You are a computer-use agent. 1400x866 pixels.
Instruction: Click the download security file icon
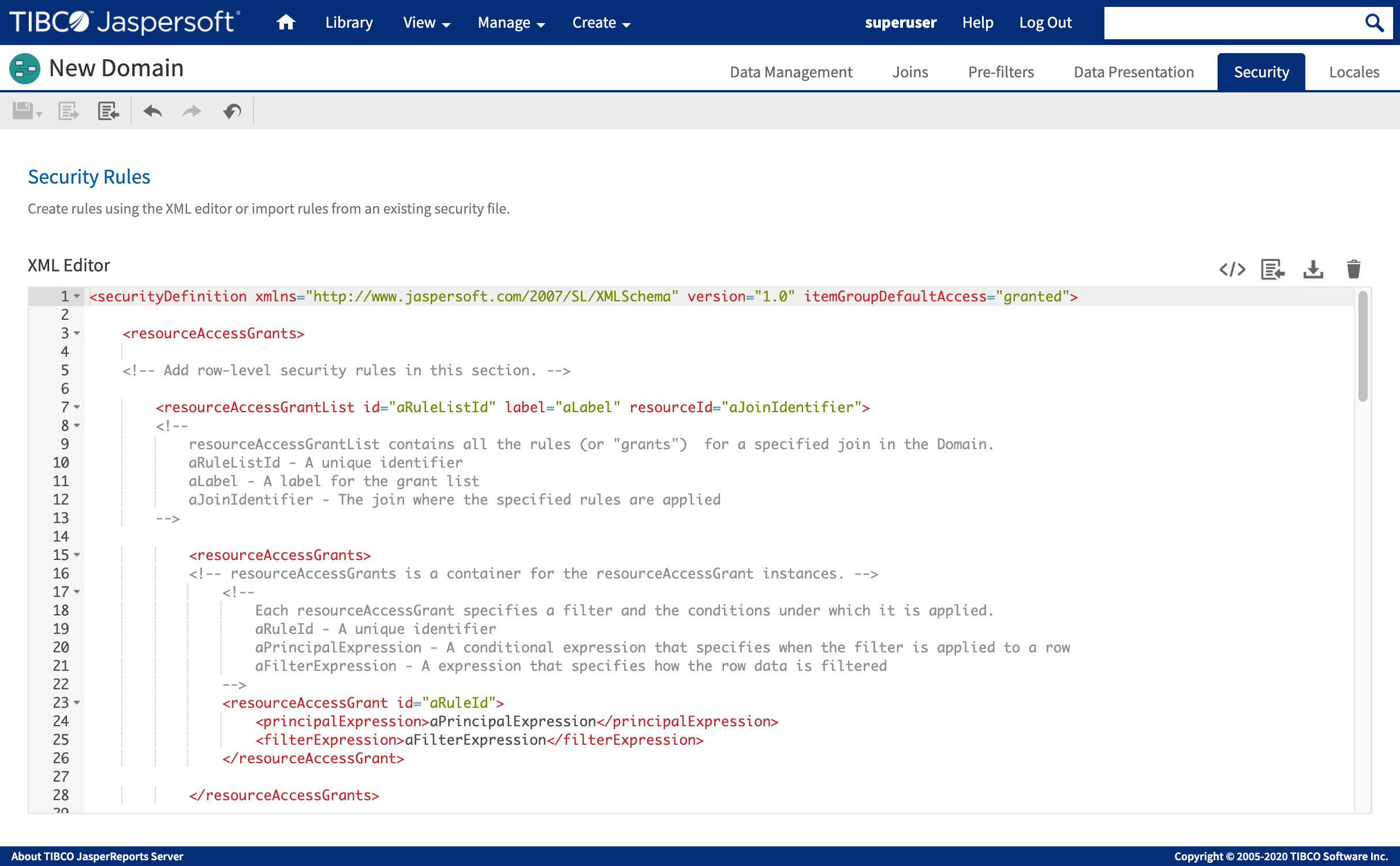(x=1313, y=269)
